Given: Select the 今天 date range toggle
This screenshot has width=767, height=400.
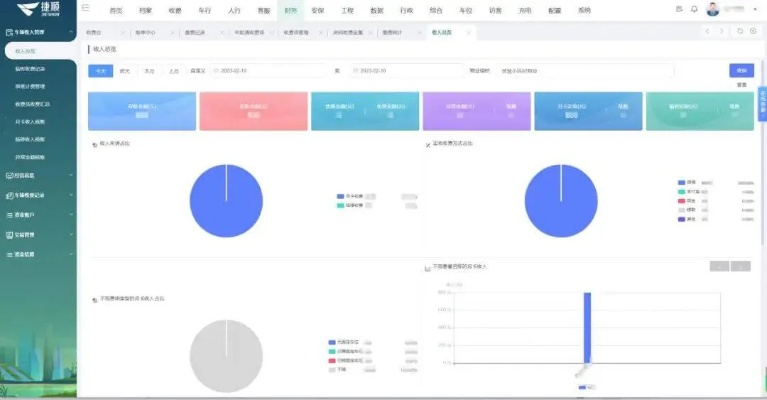Looking at the screenshot, I should point(100,71).
